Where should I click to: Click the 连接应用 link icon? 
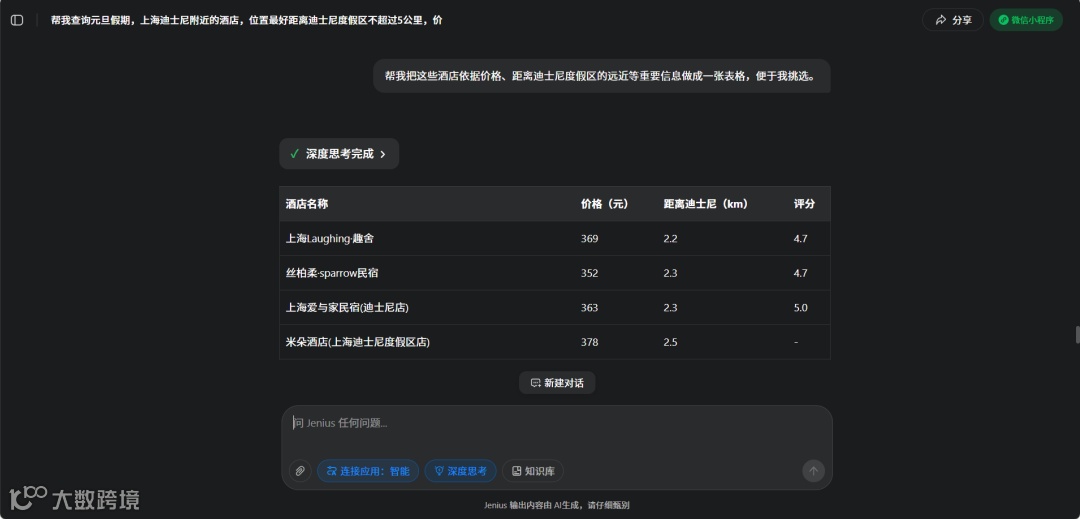point(331,471)
